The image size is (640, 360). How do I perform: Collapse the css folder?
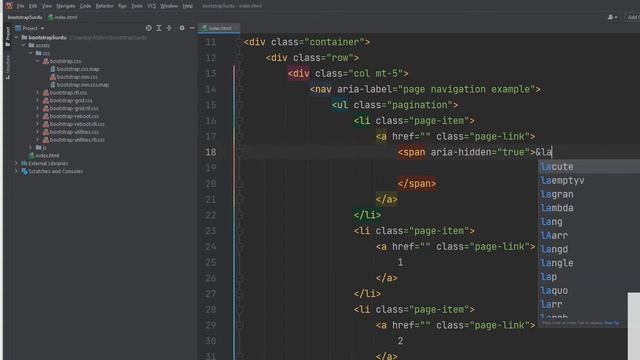click(x=31, y=53)
